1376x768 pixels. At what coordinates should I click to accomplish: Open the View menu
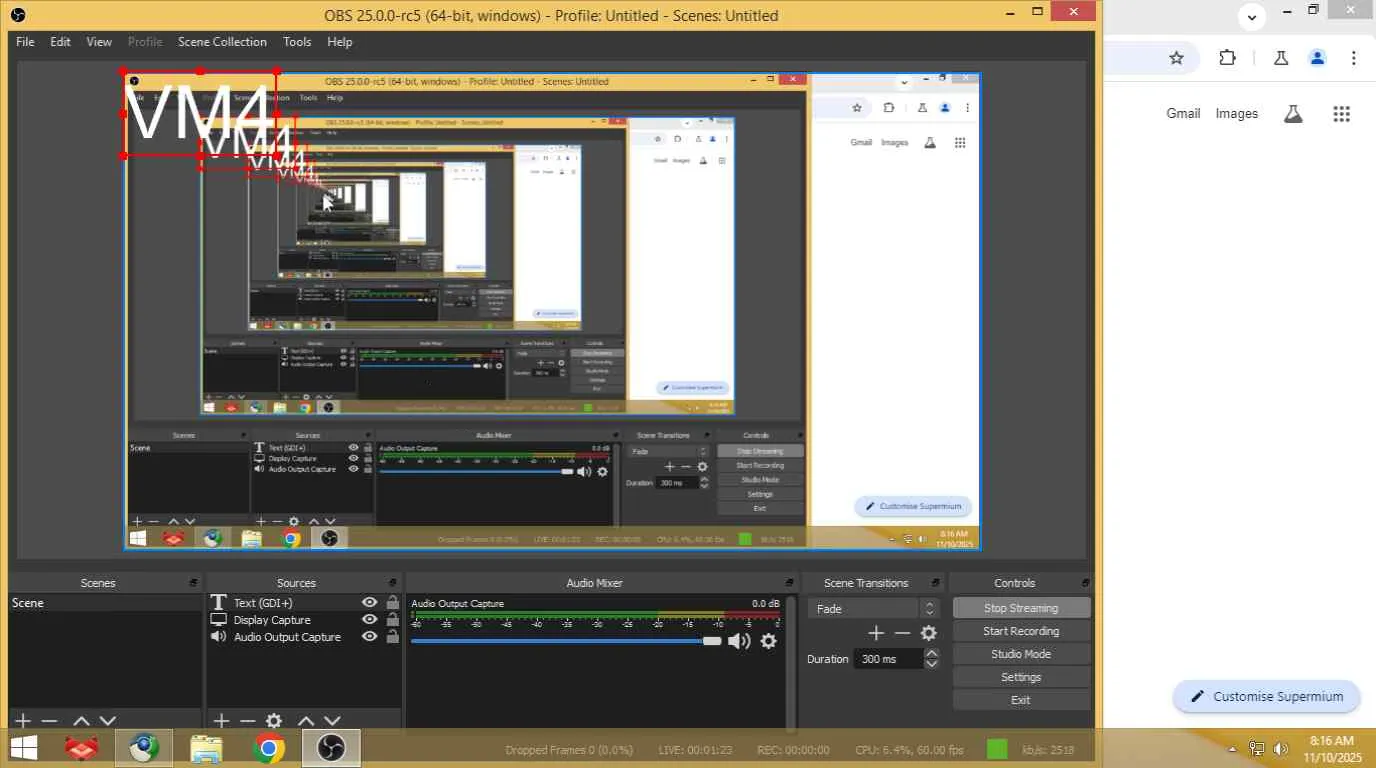point(99,42)
